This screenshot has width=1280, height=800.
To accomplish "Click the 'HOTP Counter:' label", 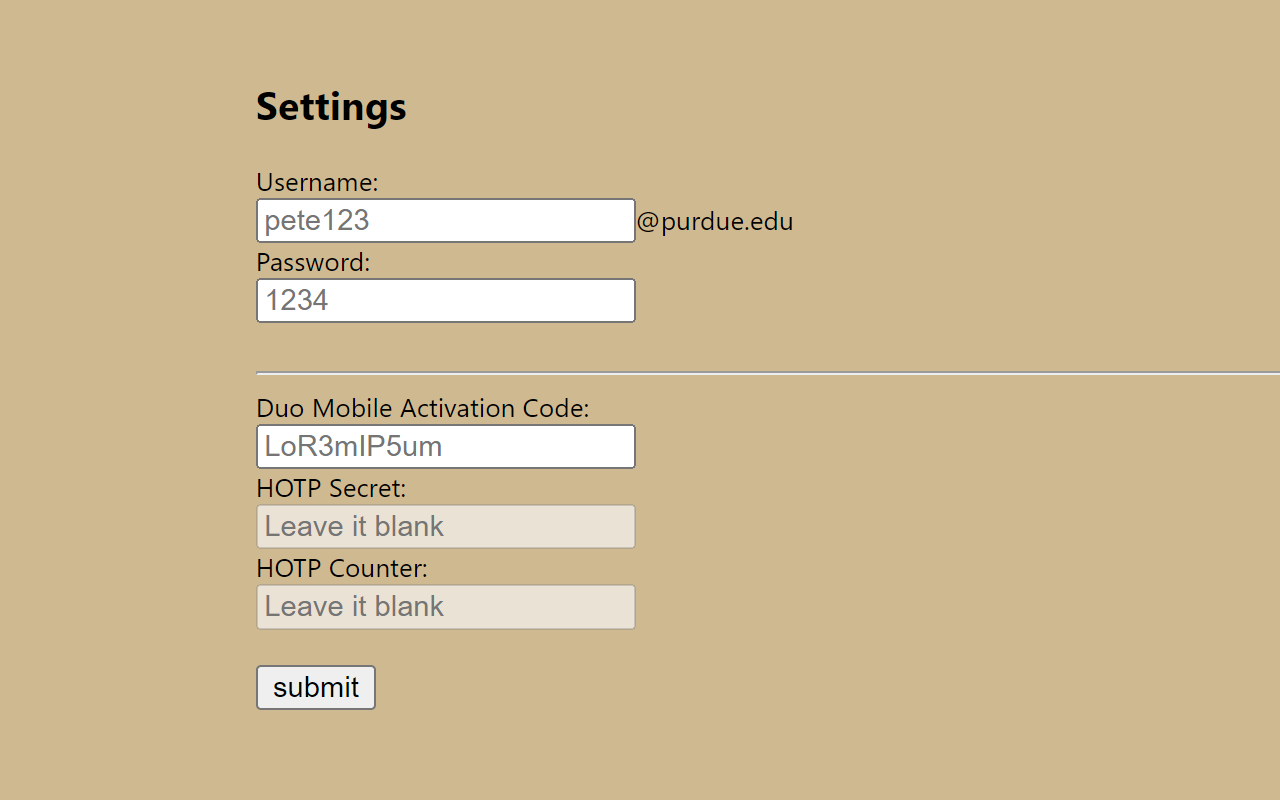I will [x=342, y=569].
